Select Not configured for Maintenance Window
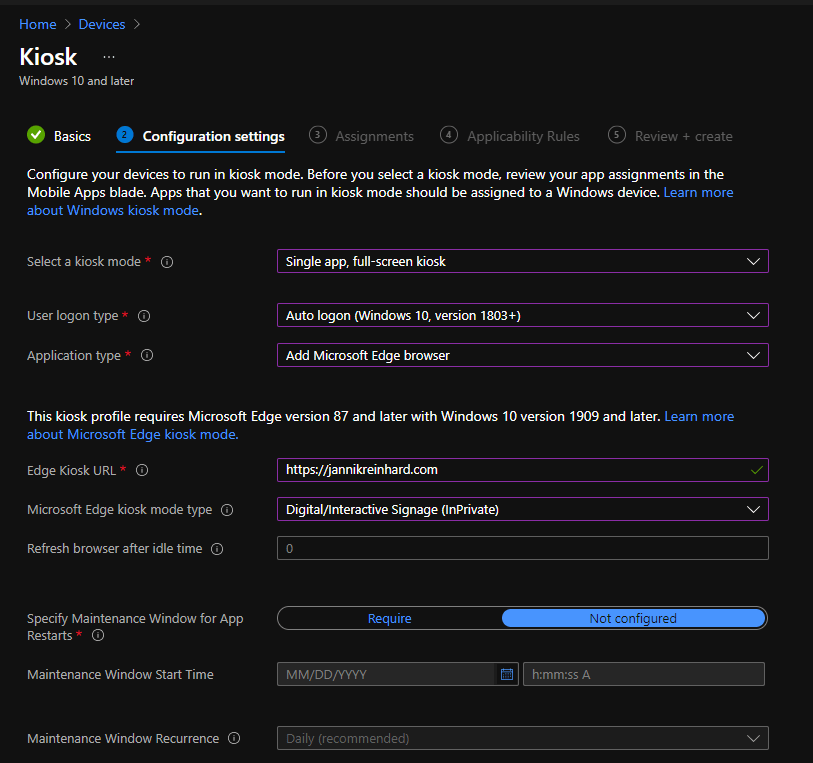 [x=632, y=618]
